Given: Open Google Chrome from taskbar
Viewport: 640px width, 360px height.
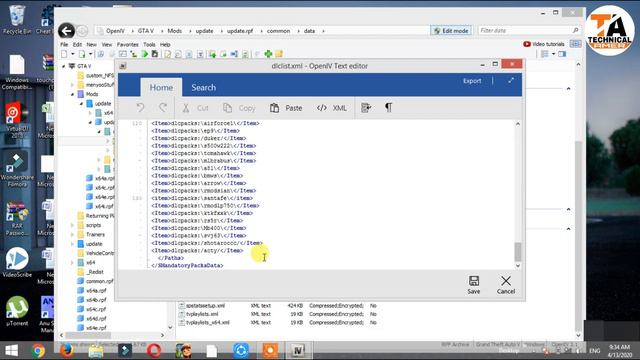Looking at the screenshot, I should (x=38, y=351).
